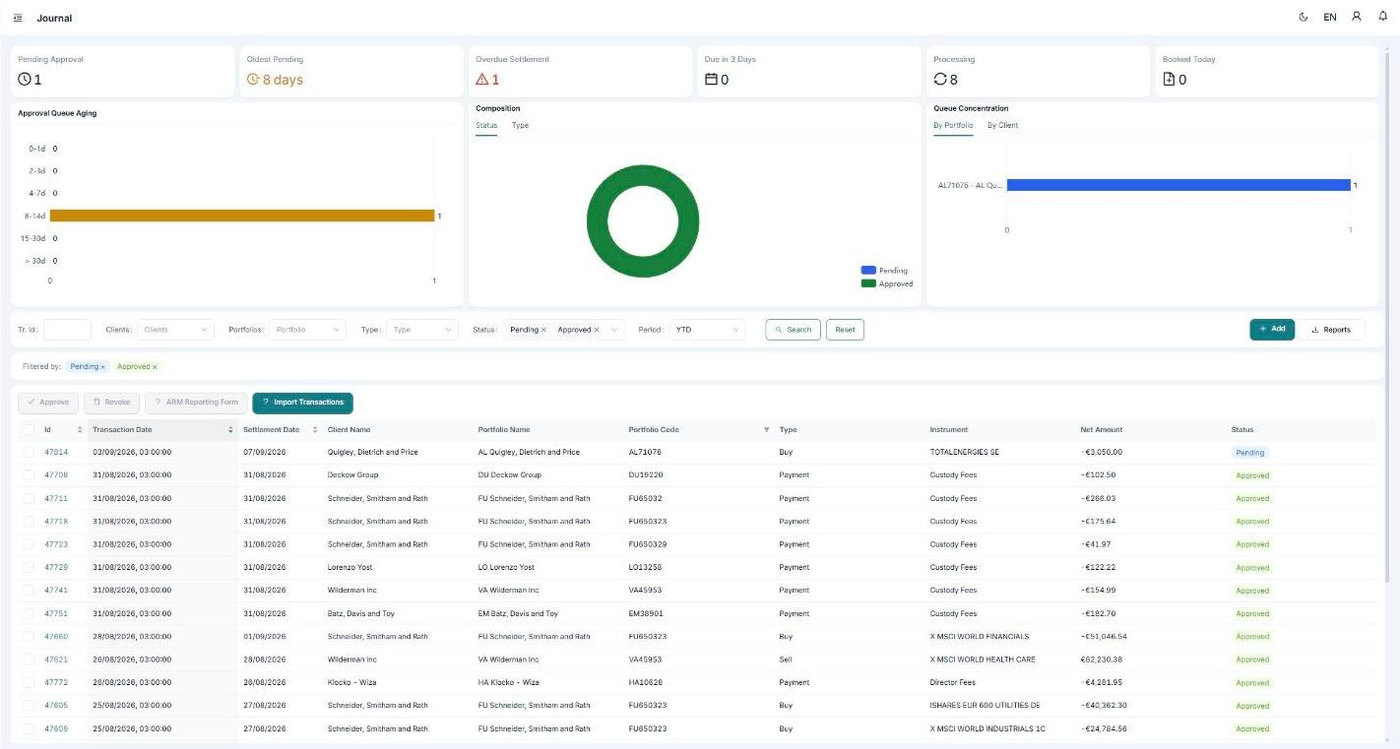Select checkbox for transaction 47708
The image size is (1400, 749).
tap(29, 475)
